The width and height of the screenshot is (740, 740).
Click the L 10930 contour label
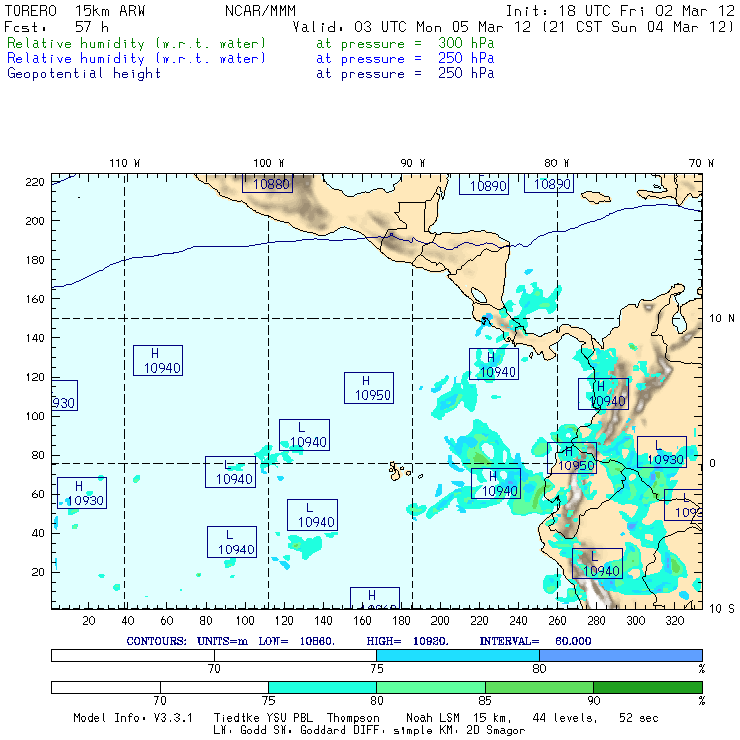point(661,453)
